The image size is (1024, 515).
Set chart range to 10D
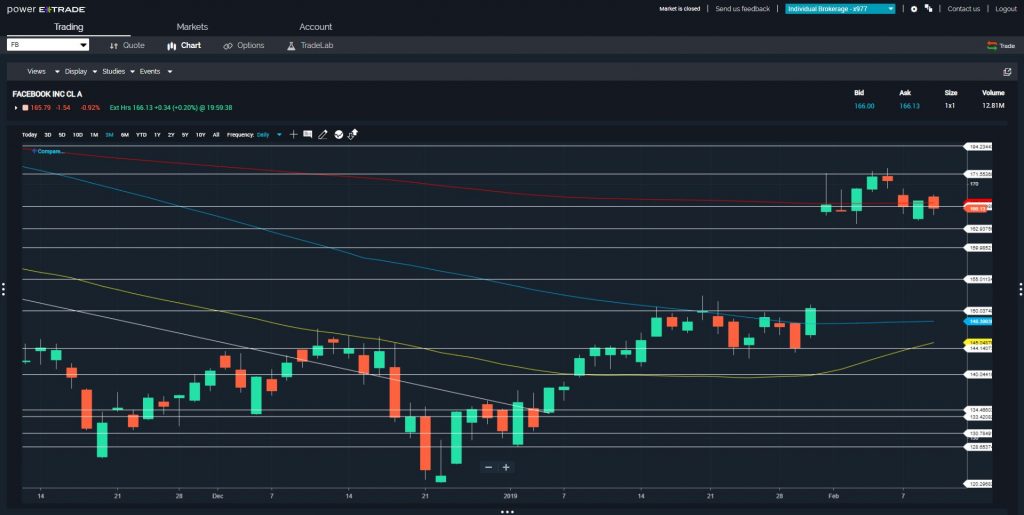[78, 134]
